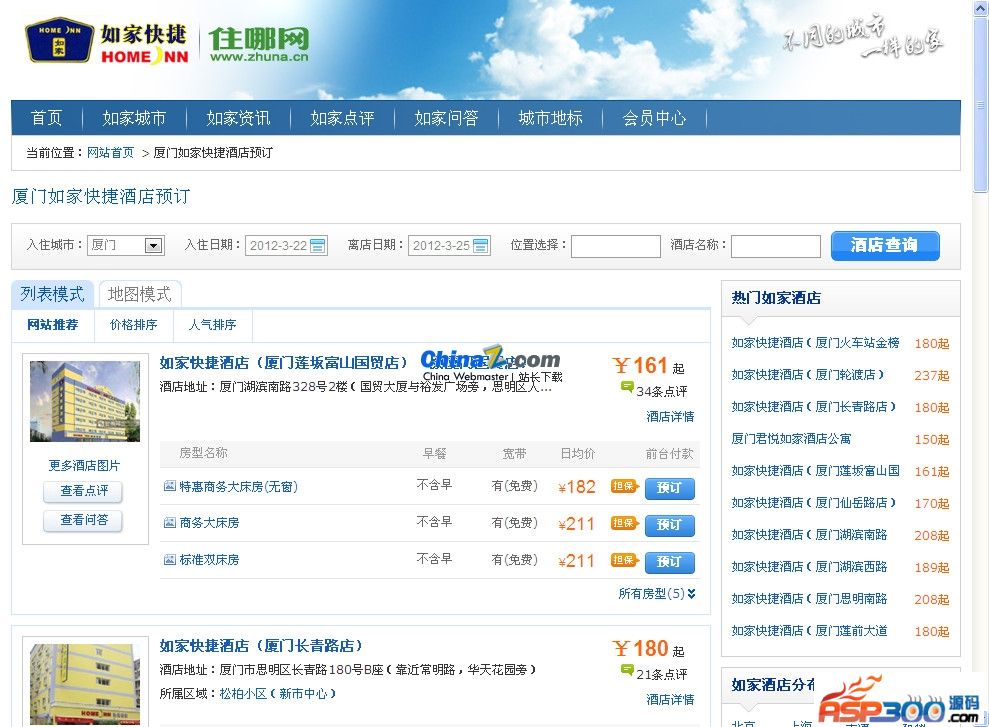Click 担保 badge for 商务大床房 row
Image resolution: width=989 pixels, height=727 pixels.
coord(624,523)
